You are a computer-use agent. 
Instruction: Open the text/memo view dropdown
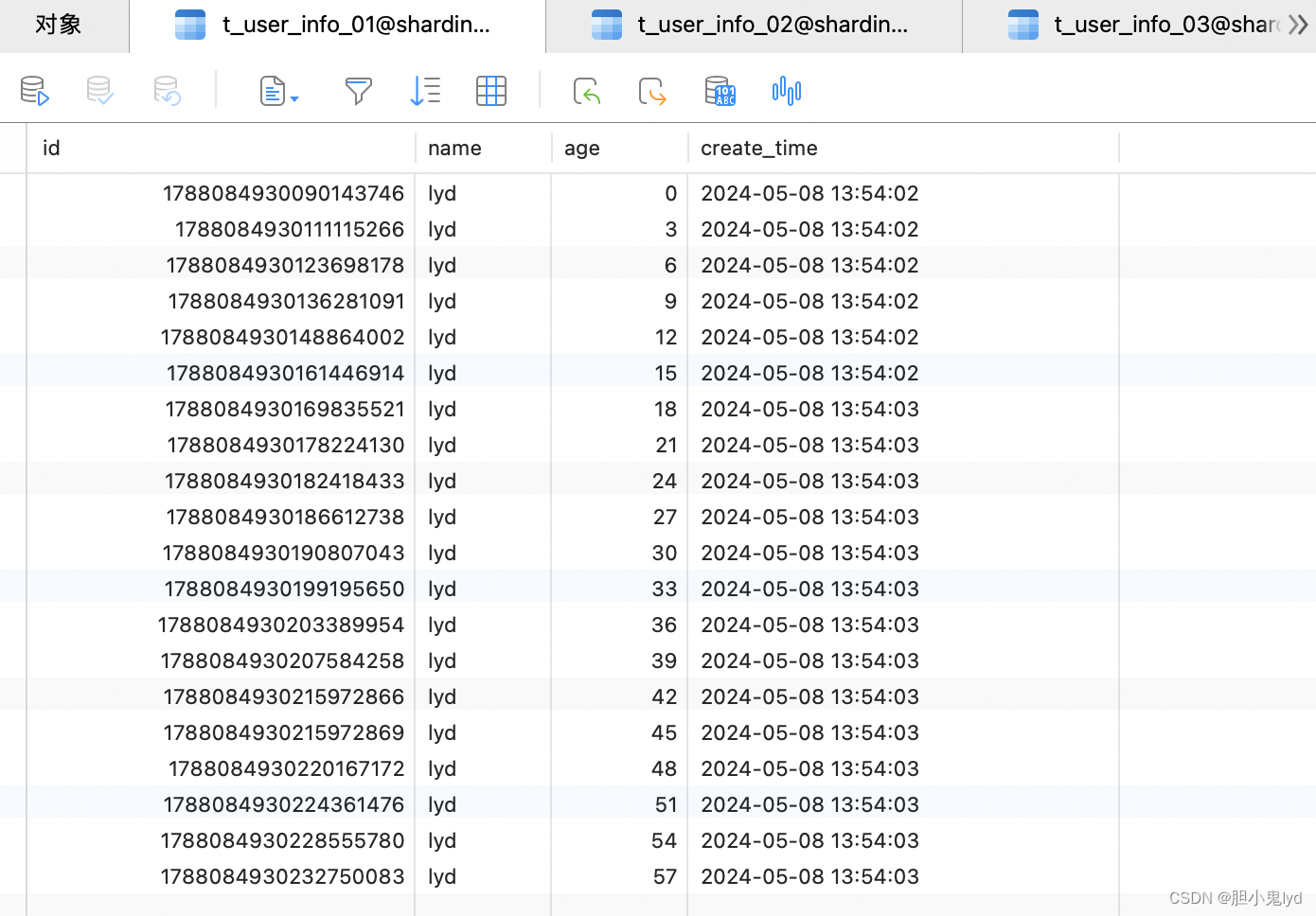(279, 91)
